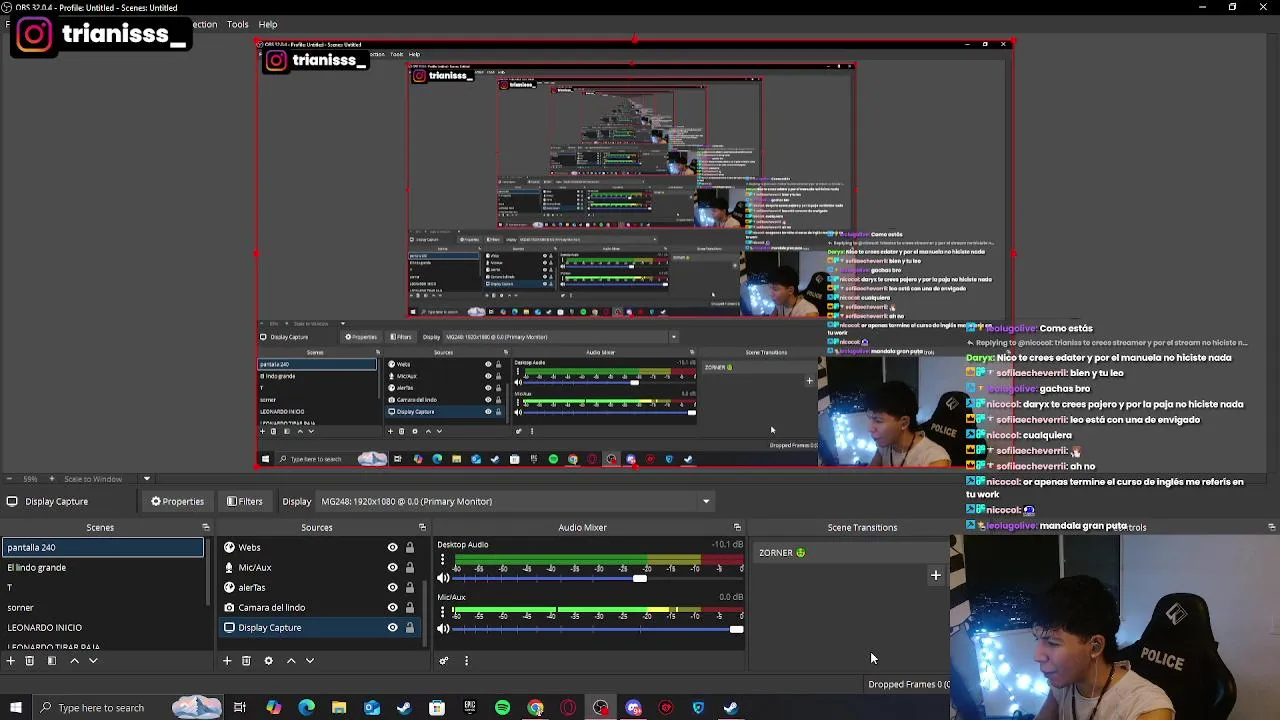Pop out the Scenes dock
This screenshot has width=1280, height=720.
(206, 527)
